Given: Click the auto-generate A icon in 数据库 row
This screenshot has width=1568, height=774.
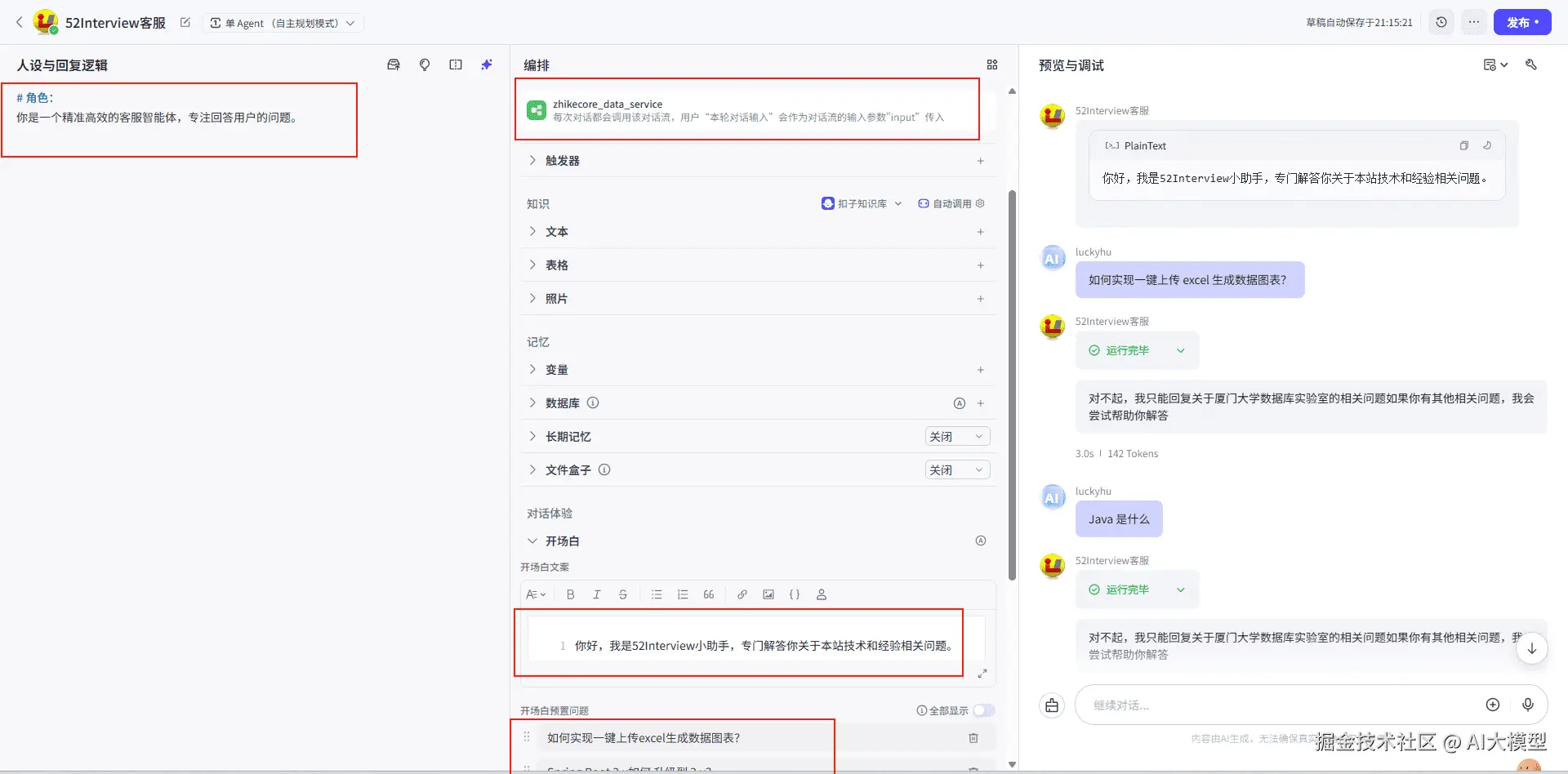Looking at the screenshot, I should (960, 403).
